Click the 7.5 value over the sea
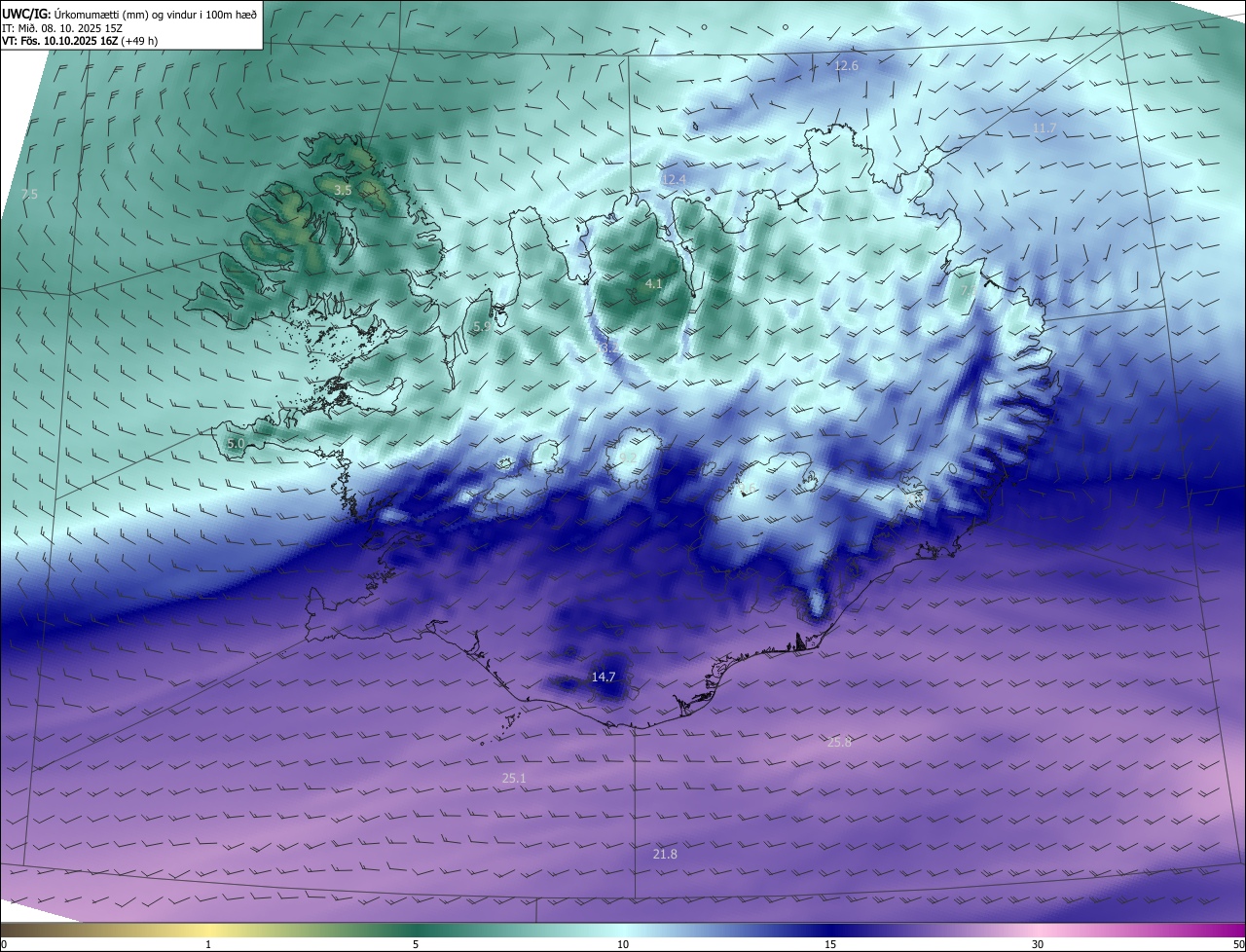This screenshot has width=1246, height=952. point(29,195)
